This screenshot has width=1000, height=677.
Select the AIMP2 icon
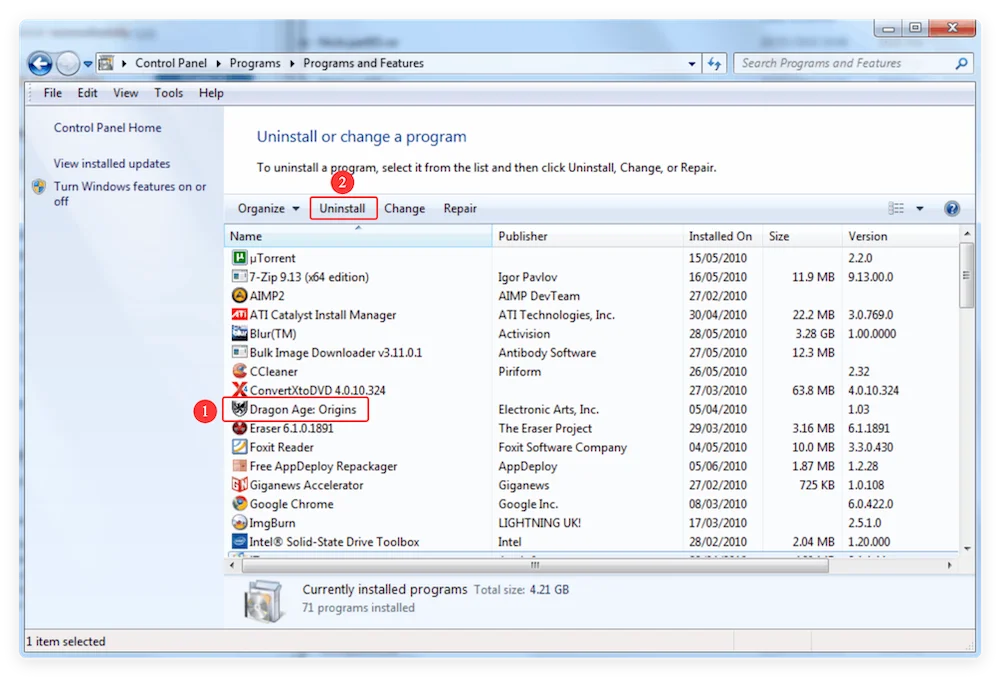pyautogui.click(x=239, y=295)
